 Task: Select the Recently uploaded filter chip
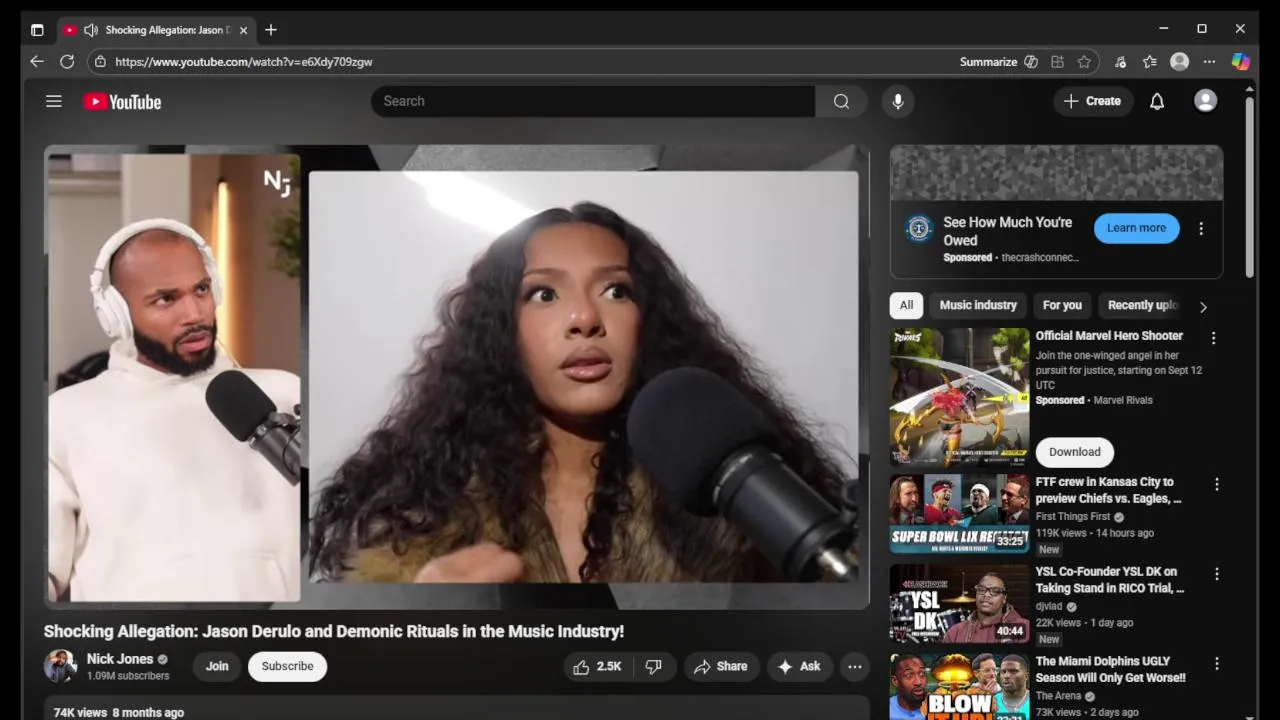click(1142, 305)
